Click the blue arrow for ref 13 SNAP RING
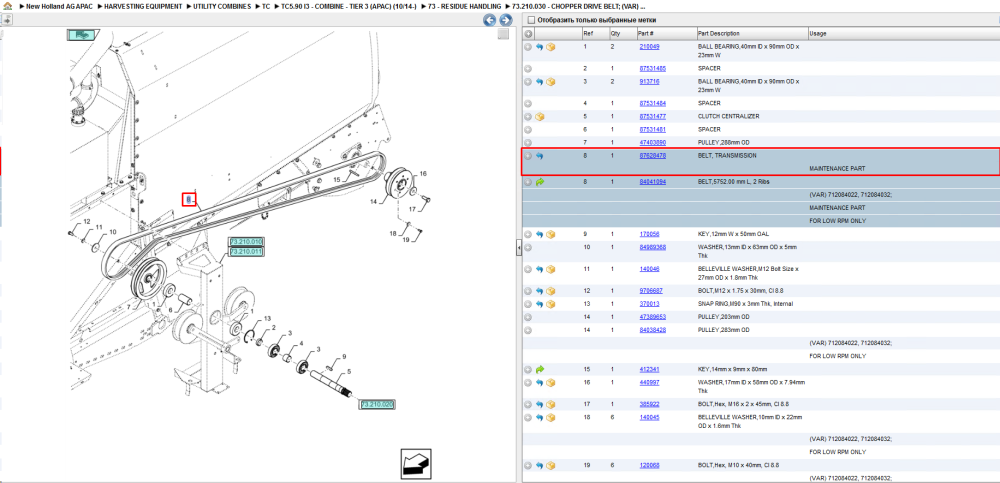This screenshot has height=483, width=1000. [539, 304]
